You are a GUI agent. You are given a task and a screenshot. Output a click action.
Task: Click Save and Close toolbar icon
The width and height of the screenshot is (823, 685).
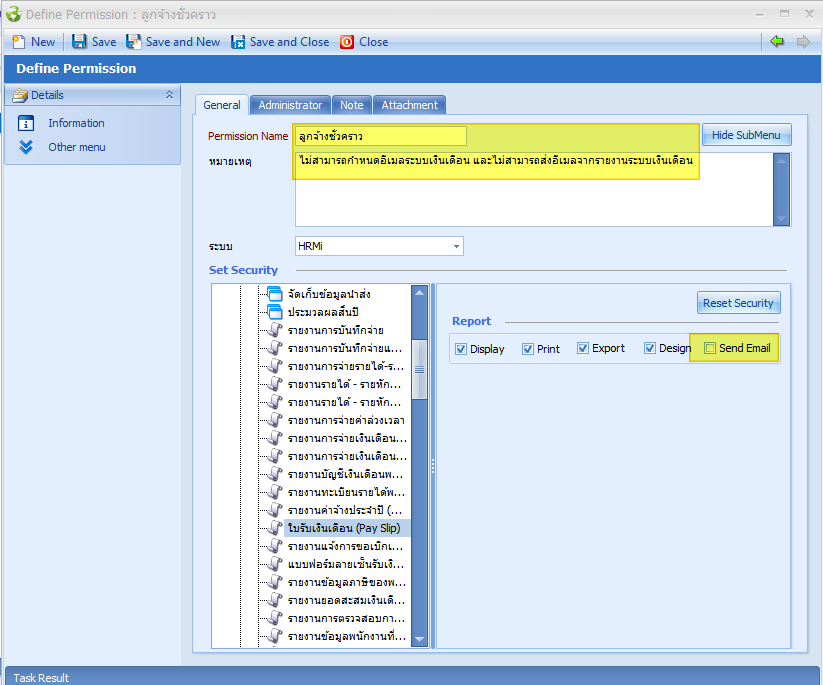(x=238, y=42)
